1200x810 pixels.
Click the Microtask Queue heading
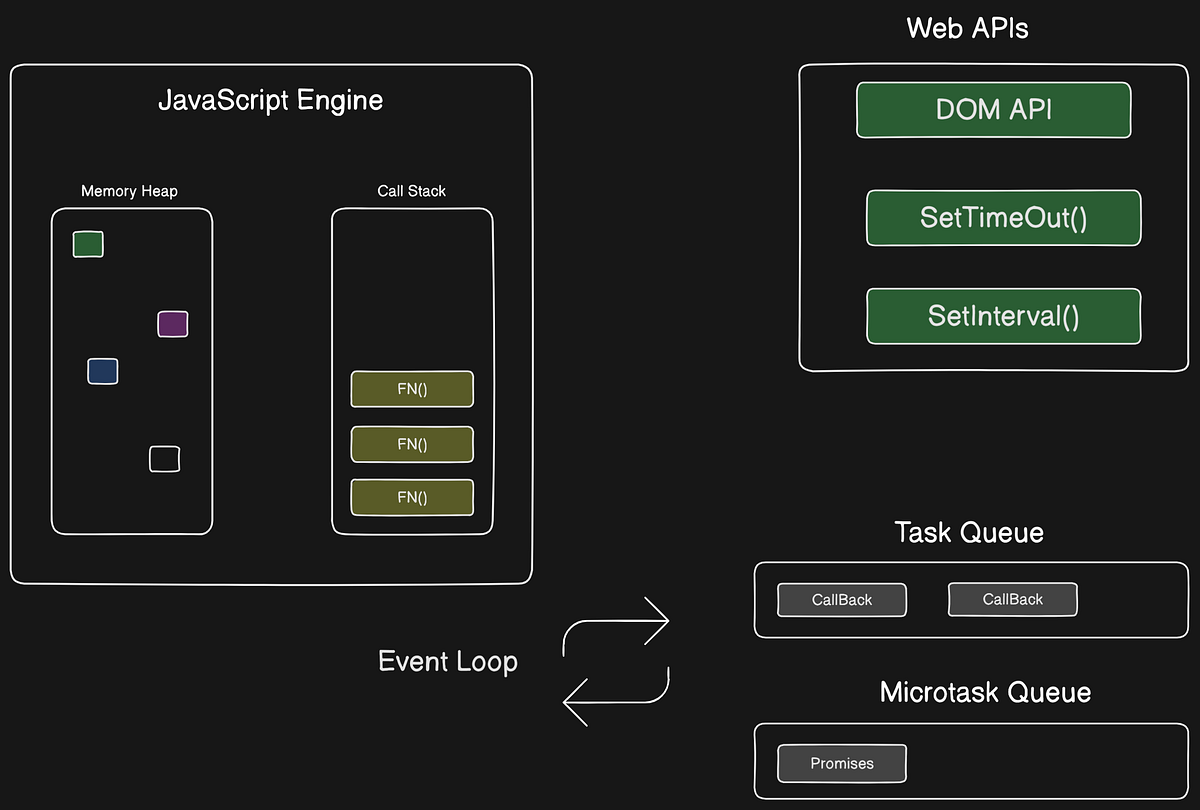[x=985, y=692]
